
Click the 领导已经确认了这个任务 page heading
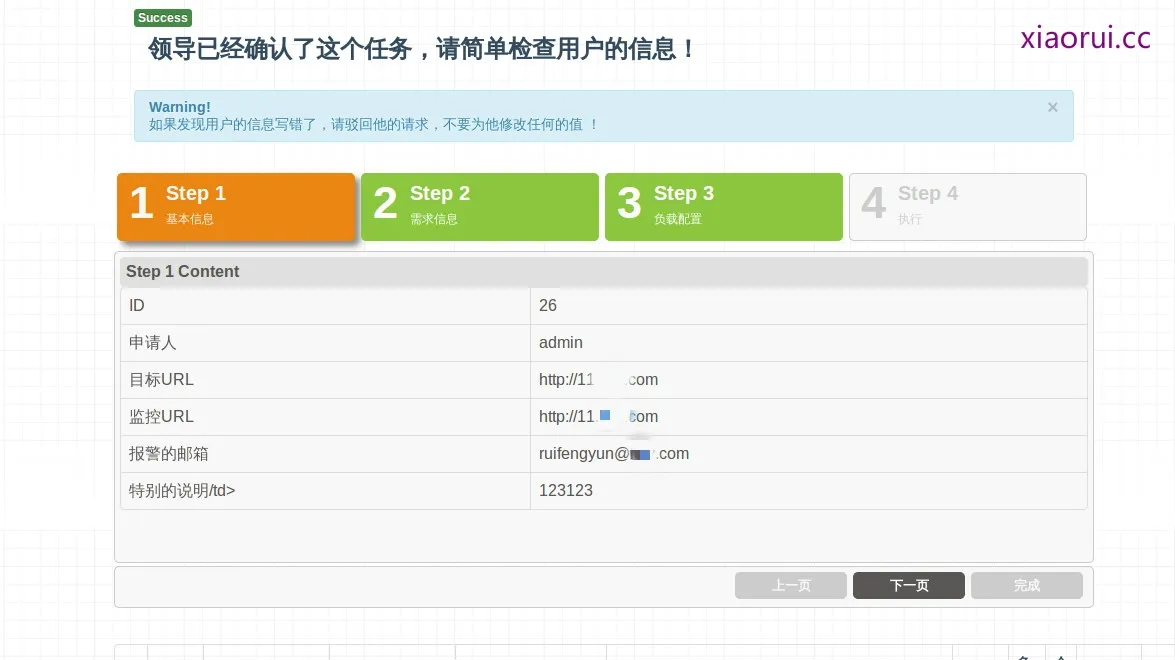click(x=421, y=49)
